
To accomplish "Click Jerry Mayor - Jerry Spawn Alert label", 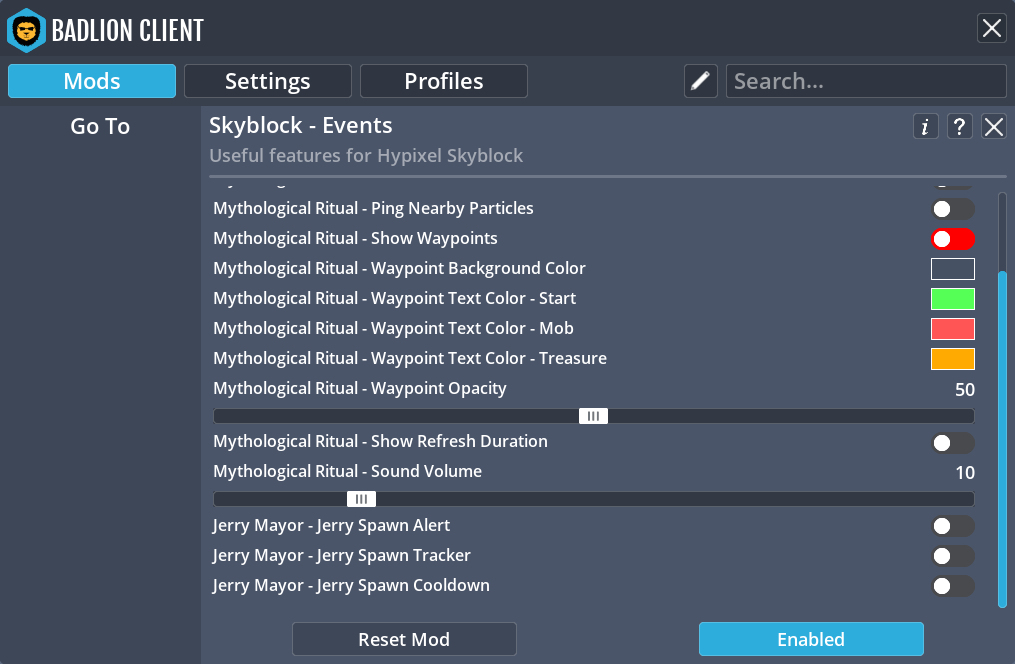I will pos(331,526).
